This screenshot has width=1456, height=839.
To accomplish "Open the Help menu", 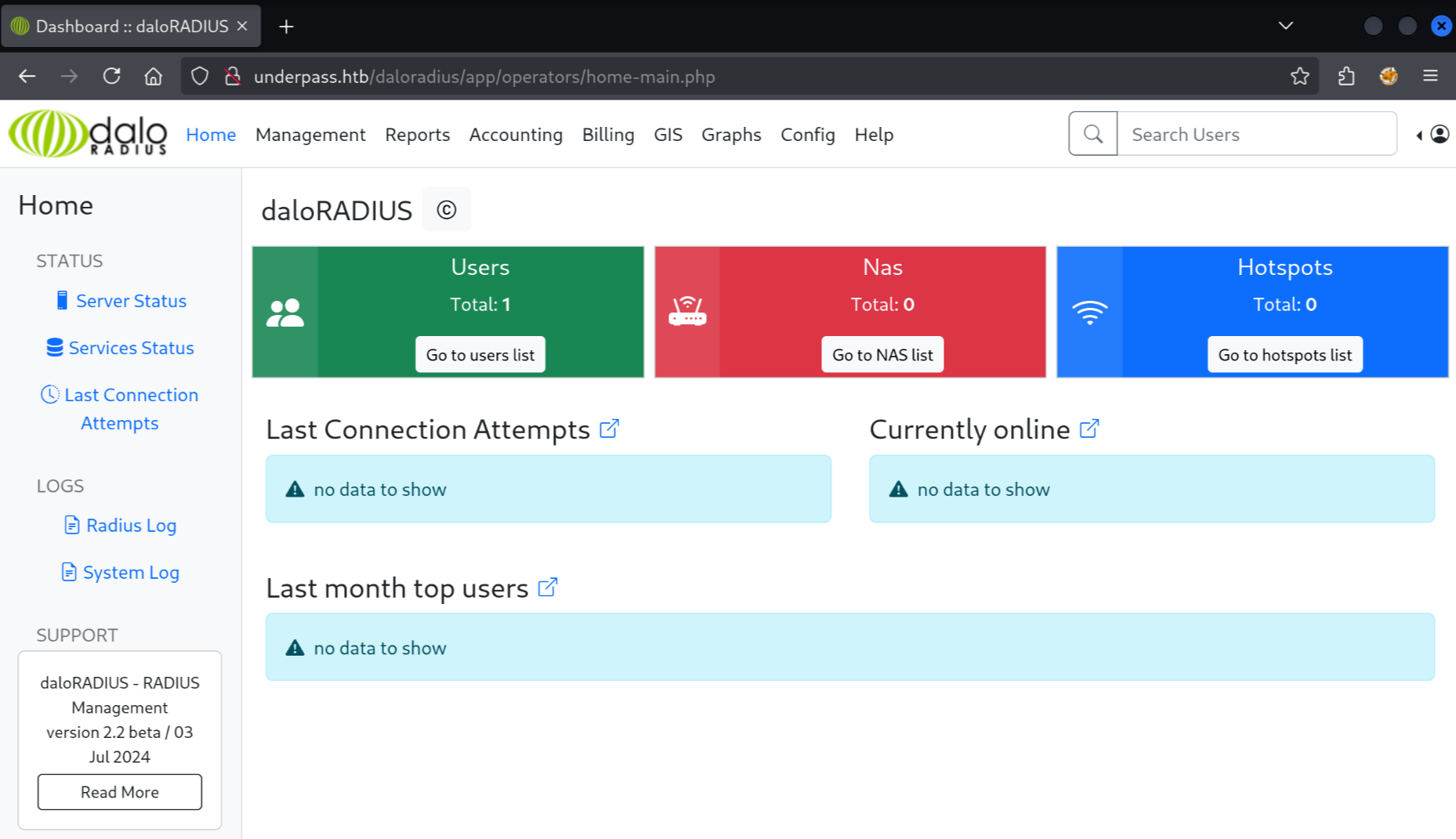I will pos(874,134).
